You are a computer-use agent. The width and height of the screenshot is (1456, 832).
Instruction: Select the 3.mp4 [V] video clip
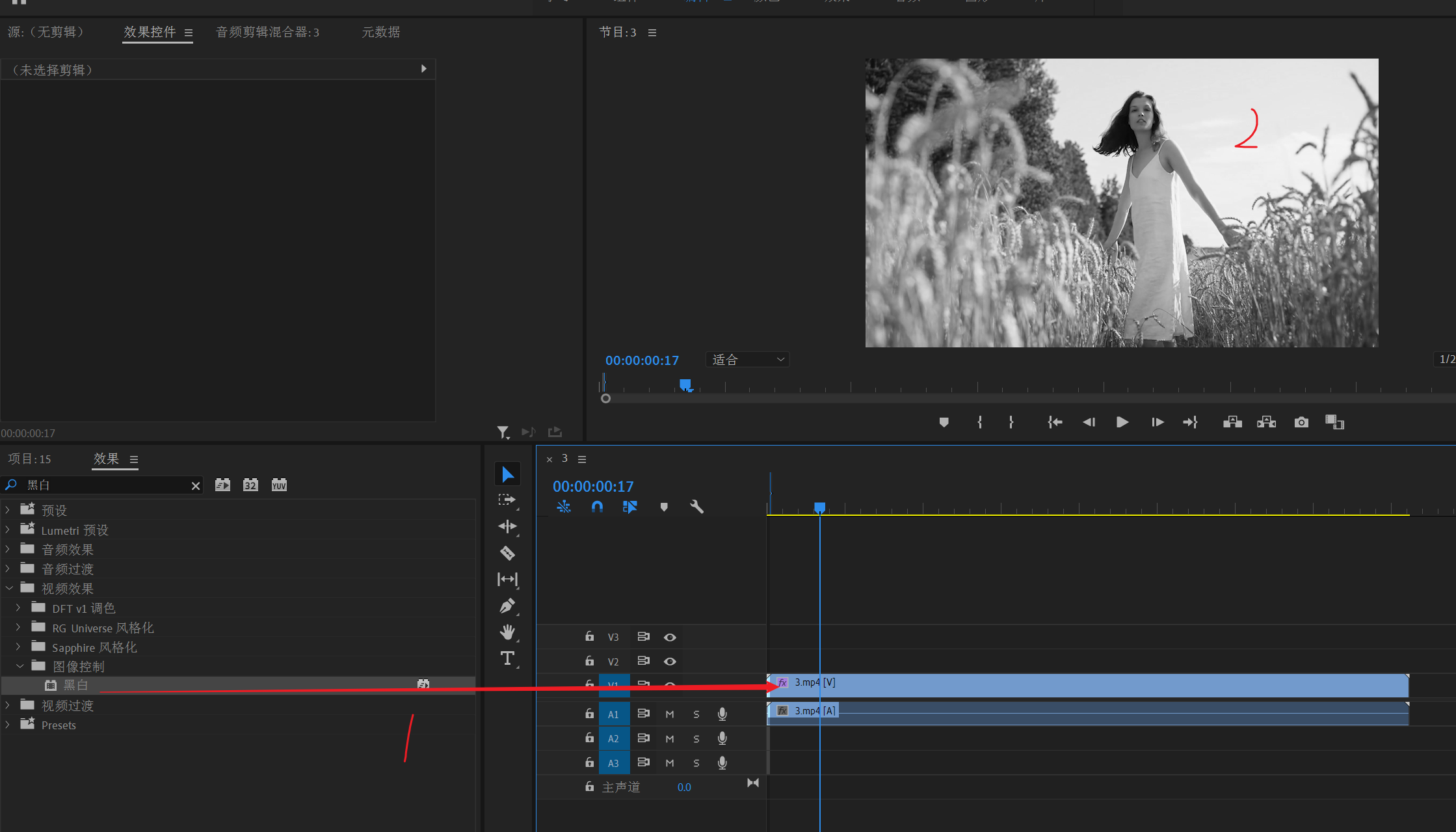(x=1087, y=686)
